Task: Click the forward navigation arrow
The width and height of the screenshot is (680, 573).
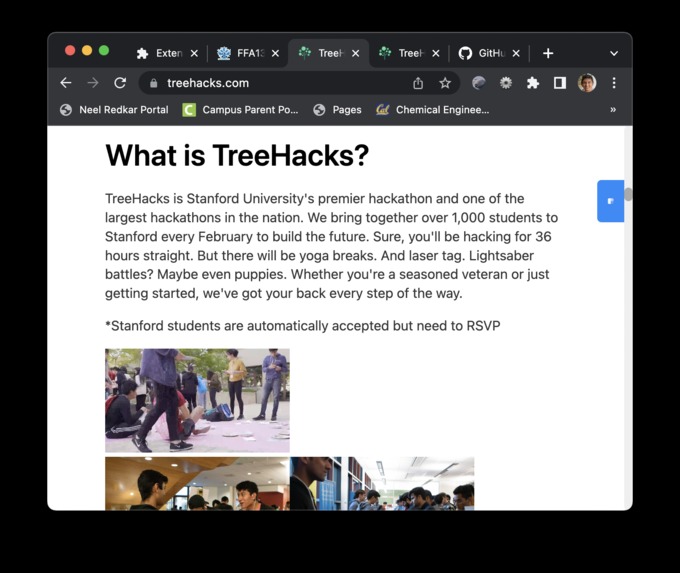Action: coord(93,83)
